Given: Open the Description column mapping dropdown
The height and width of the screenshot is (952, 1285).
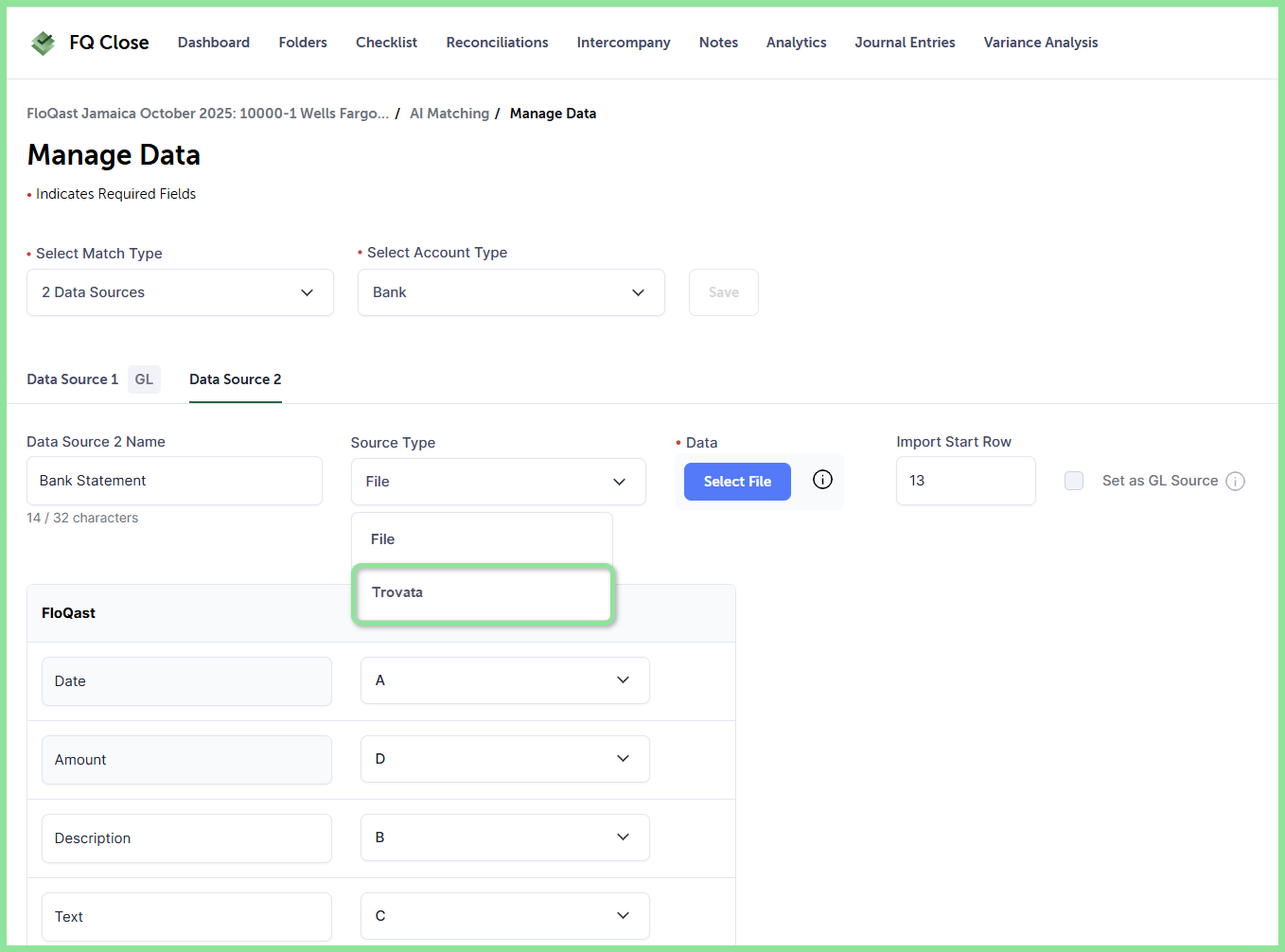Looking at the screenshot, I should click(x=505, y=837).
